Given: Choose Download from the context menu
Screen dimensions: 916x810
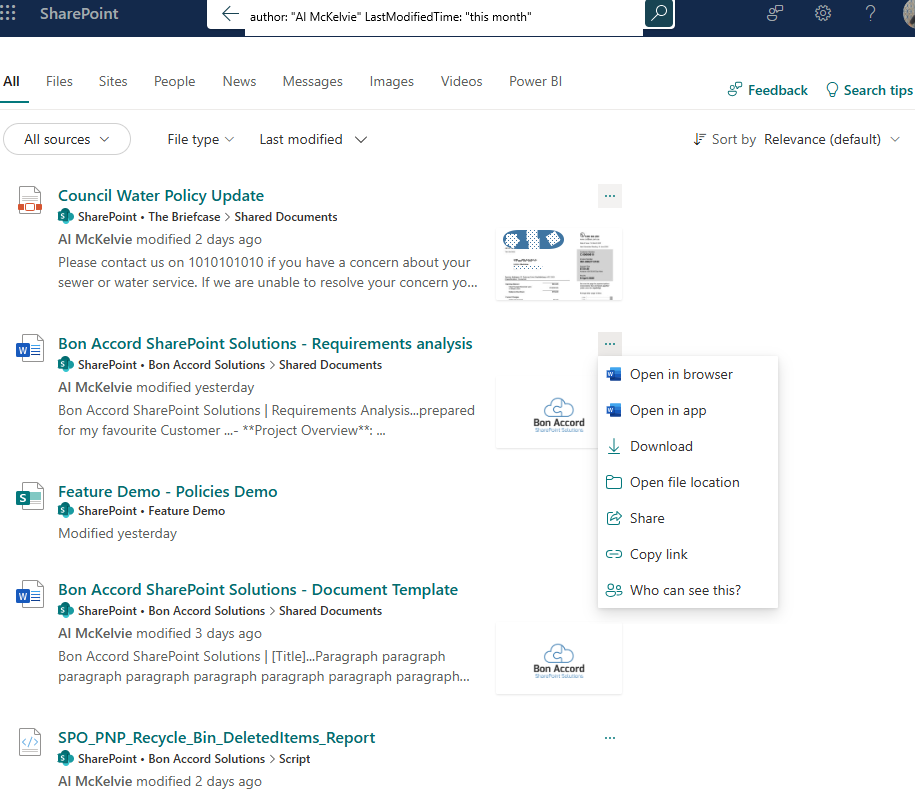Looking at the screenshot, I should click(688, 446).
